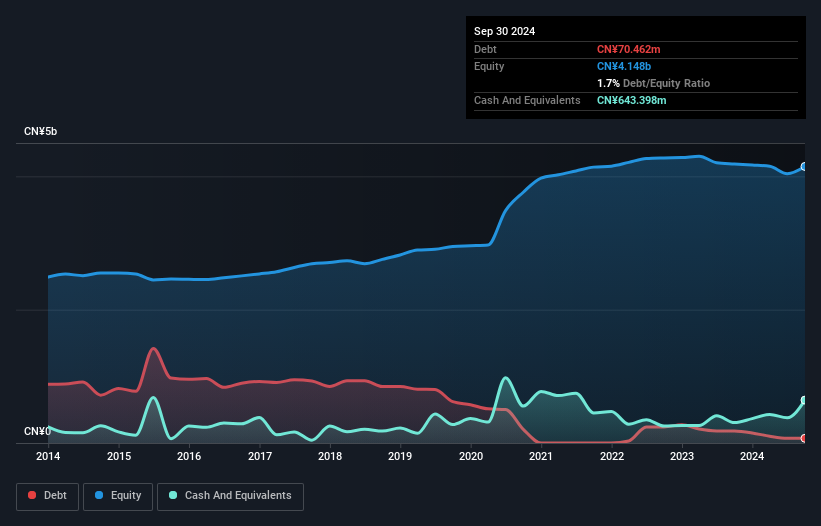
Task: Click the CN¥4.148b equity value
Action: click(x=625, y=66)
